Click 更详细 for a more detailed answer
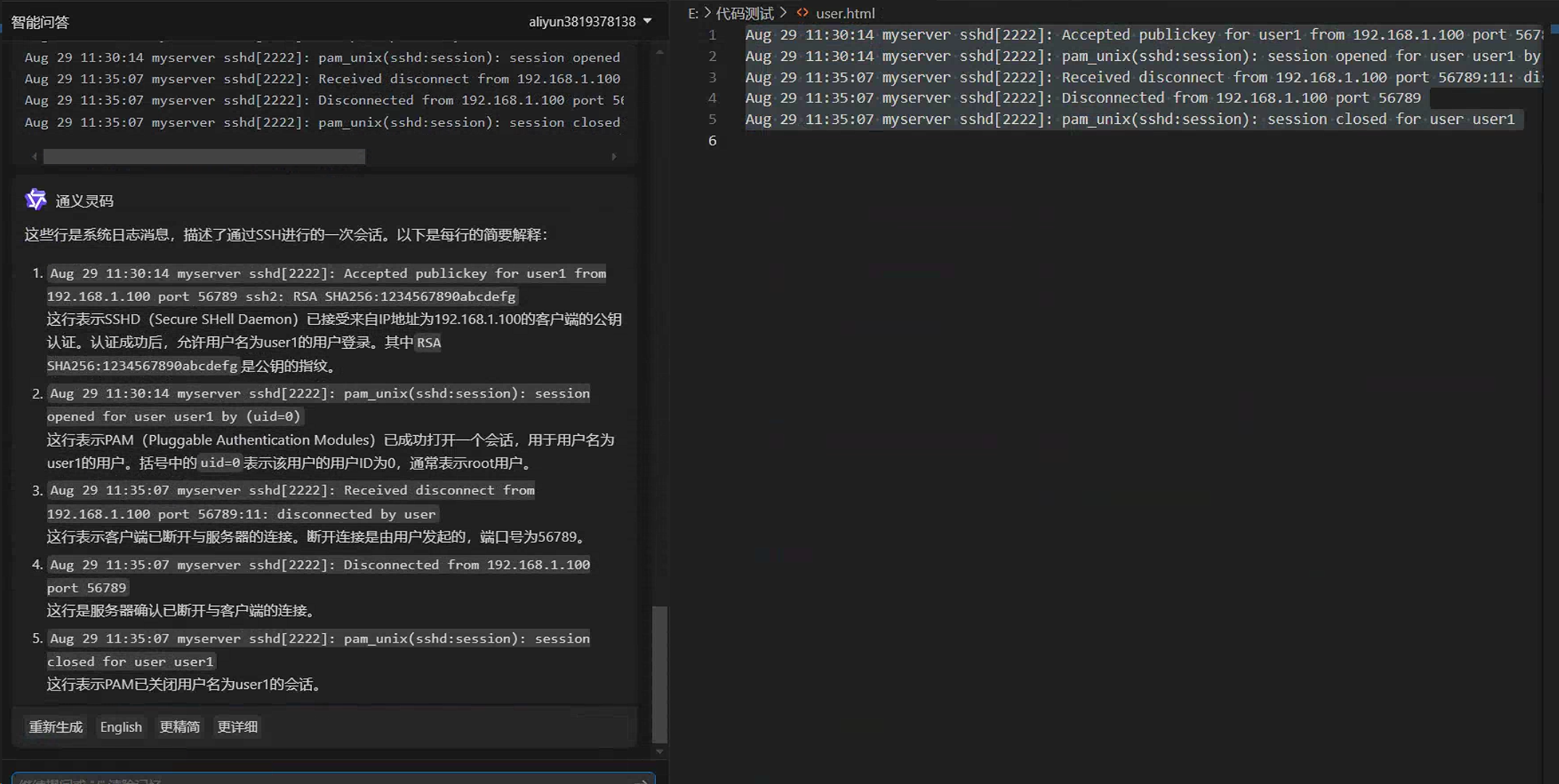This screenshot has height=784, width=1559. pyautogui.click(x=237, y=727)
